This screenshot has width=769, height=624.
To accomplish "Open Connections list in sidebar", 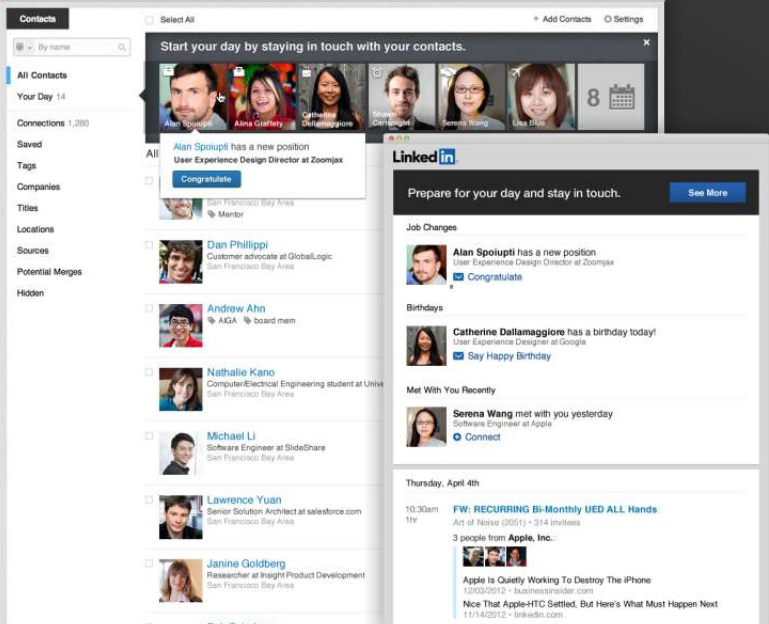I will click(41, 123).
